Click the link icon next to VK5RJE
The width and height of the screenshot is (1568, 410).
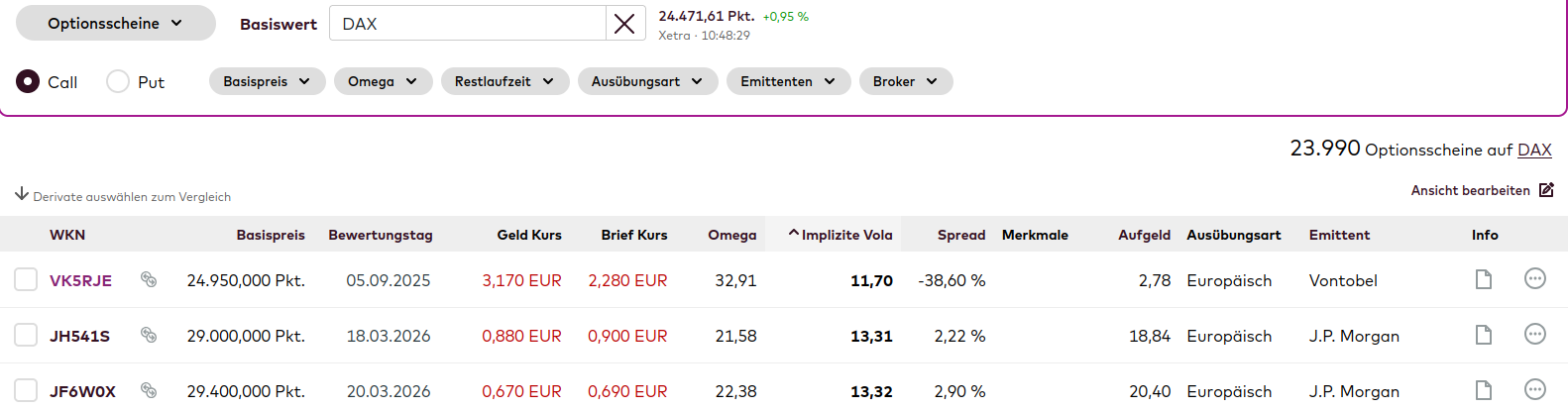tap(149, 279)
